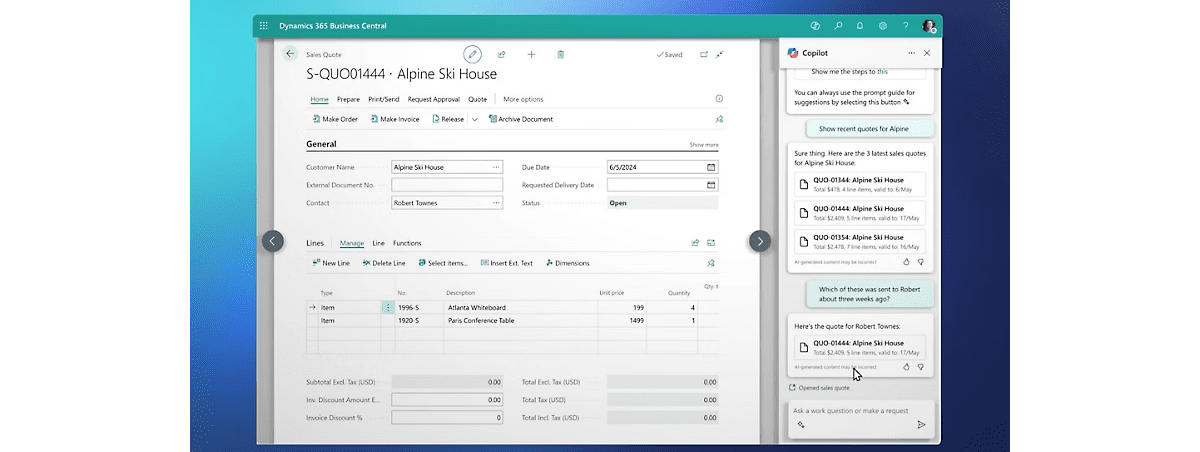The height and width of the screenshot is (452, 1200).
Task: Click the pencil edit icon
Action: point(472,54)
